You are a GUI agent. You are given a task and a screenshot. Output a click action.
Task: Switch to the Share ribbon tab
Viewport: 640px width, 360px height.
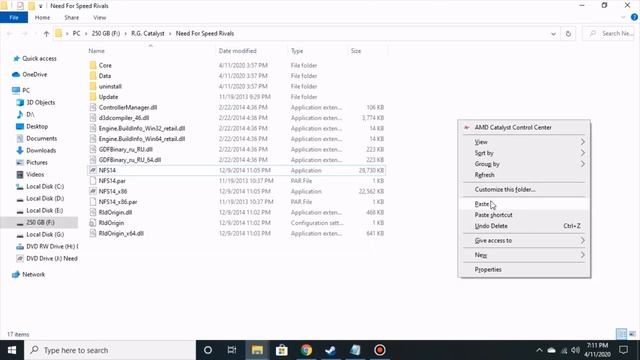pos(71,18)
